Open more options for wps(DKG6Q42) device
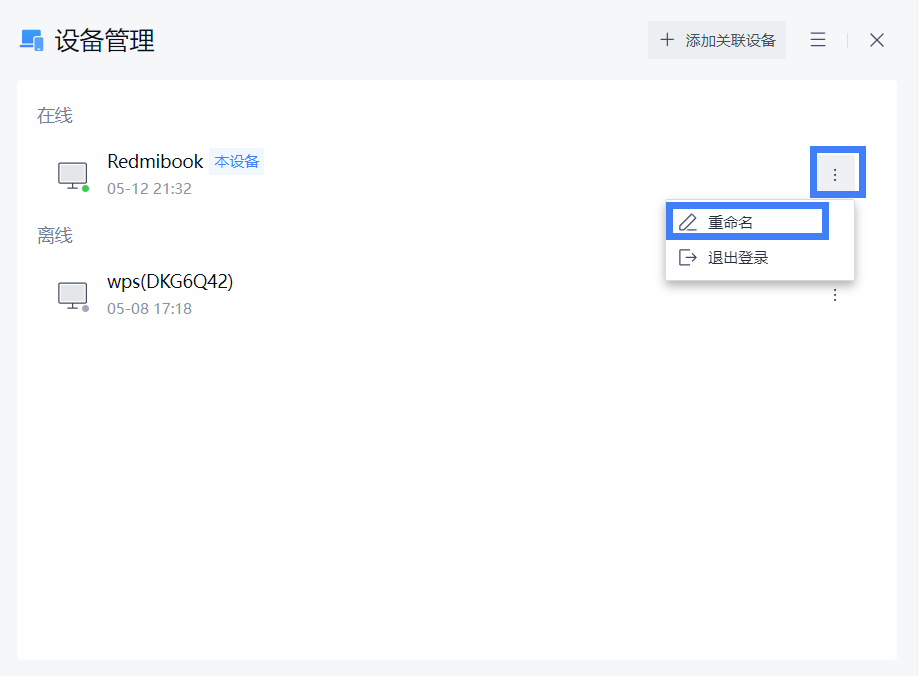This screenshot has height=676, width=918. [835, 295]
